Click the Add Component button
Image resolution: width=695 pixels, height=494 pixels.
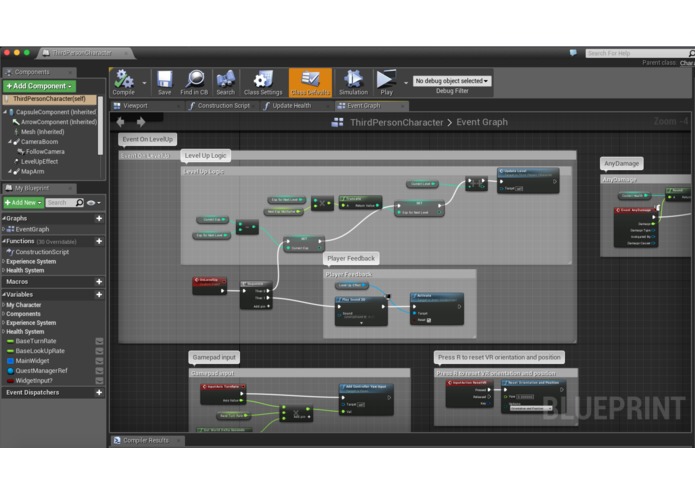(x=39, y=86)
